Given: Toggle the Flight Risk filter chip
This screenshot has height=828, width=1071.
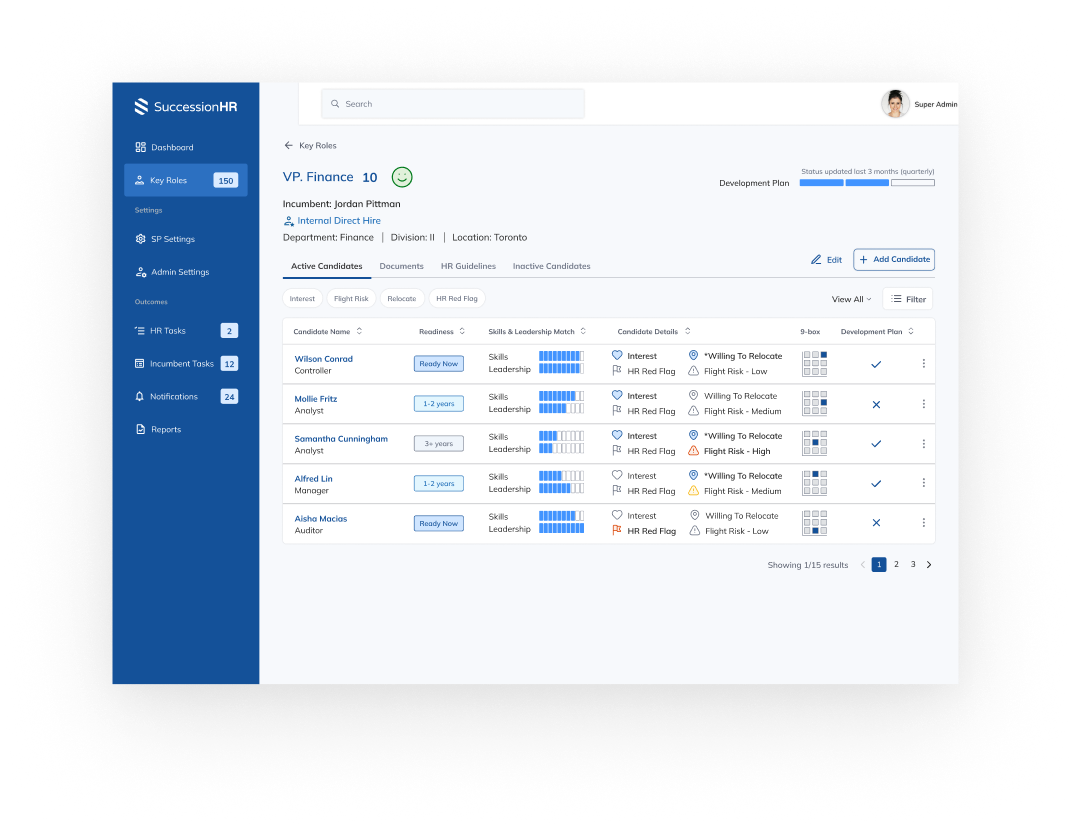Looking at the screenshot, I should pos(351,298).
